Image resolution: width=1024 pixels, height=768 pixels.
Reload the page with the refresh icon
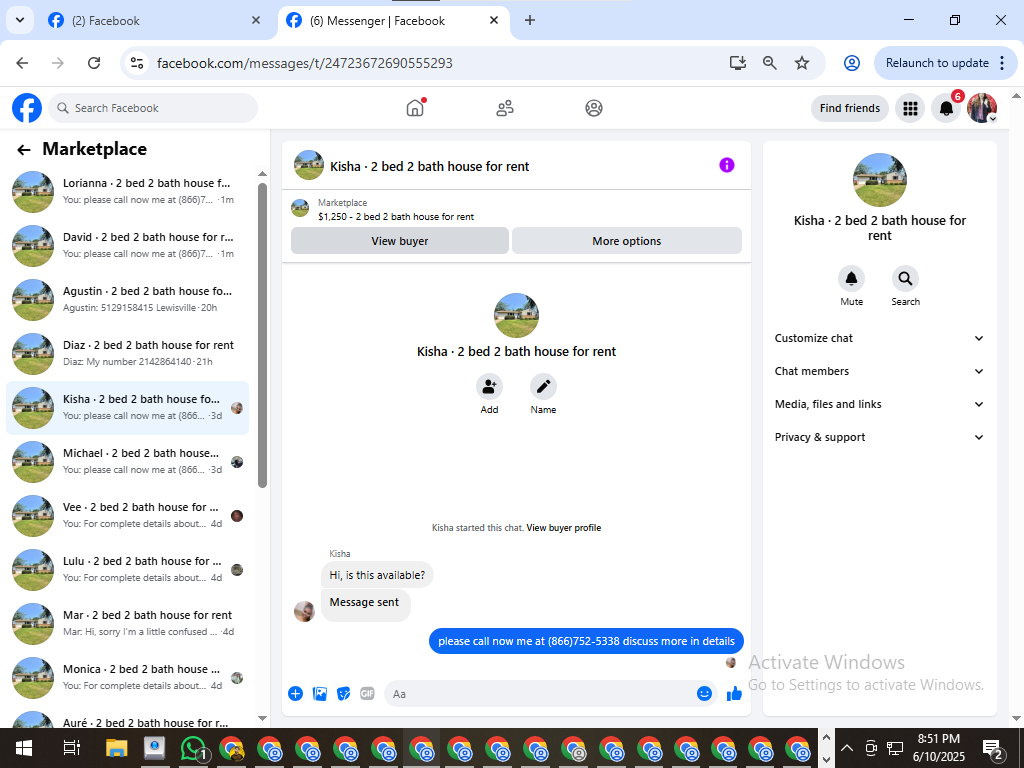pyautogui.click(x=94, y=63)
